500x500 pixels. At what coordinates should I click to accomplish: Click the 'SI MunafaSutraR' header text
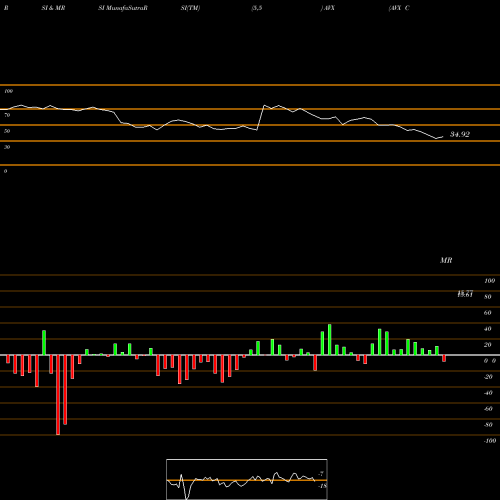point(123,8)
